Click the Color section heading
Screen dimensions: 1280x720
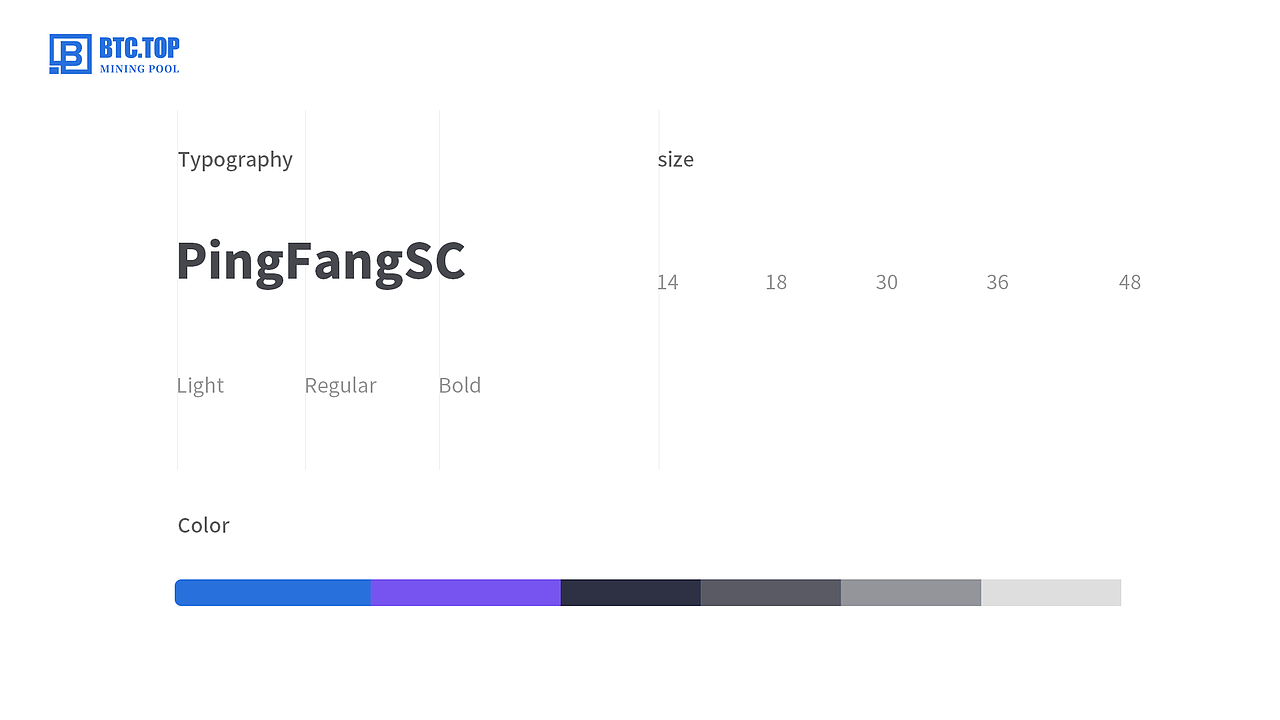[x=203, y=526]
